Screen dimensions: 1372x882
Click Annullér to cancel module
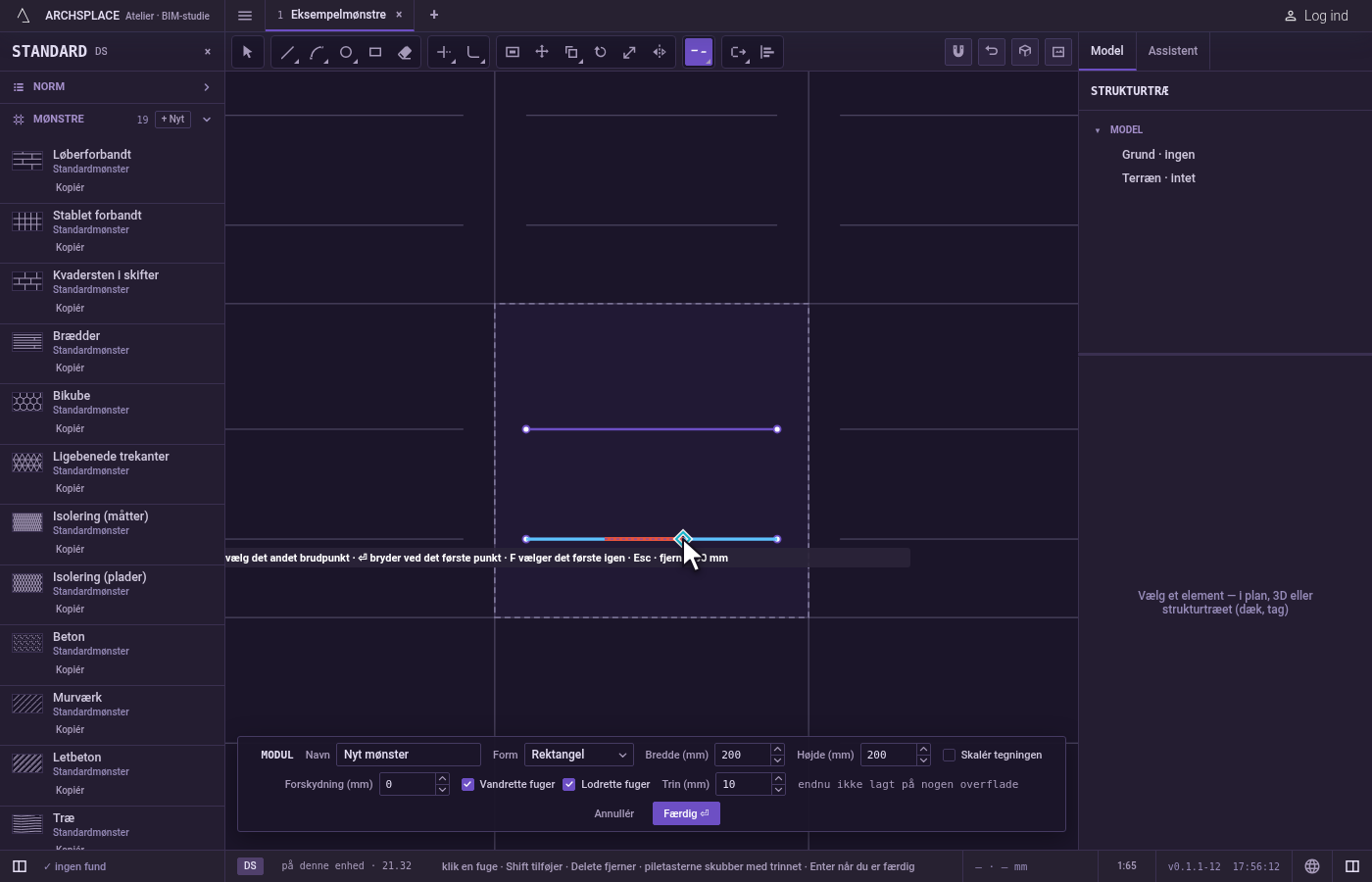tap(613, 813)
